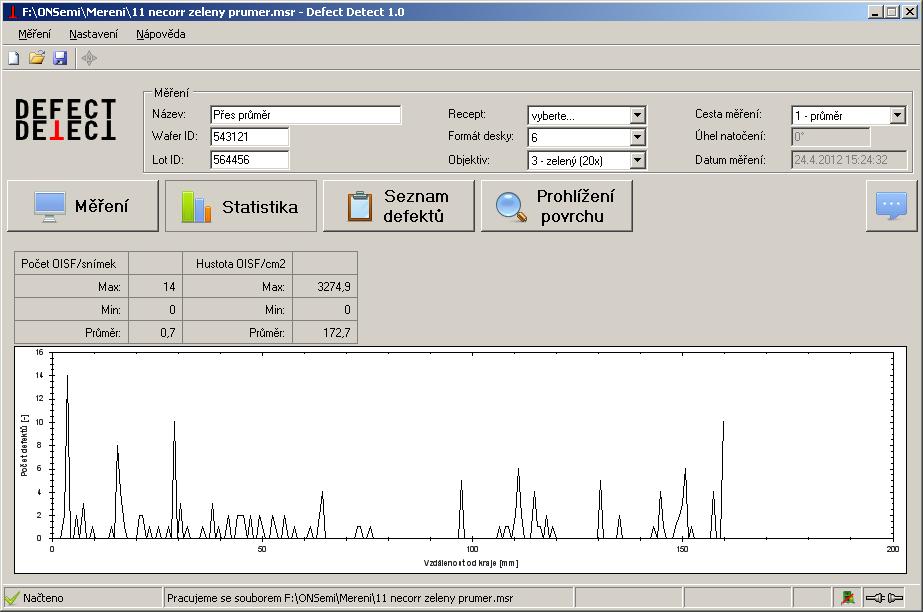
Task: Click the tallest chart peak reaching 14
Action: pyautogui.click(x=67, y=377)
